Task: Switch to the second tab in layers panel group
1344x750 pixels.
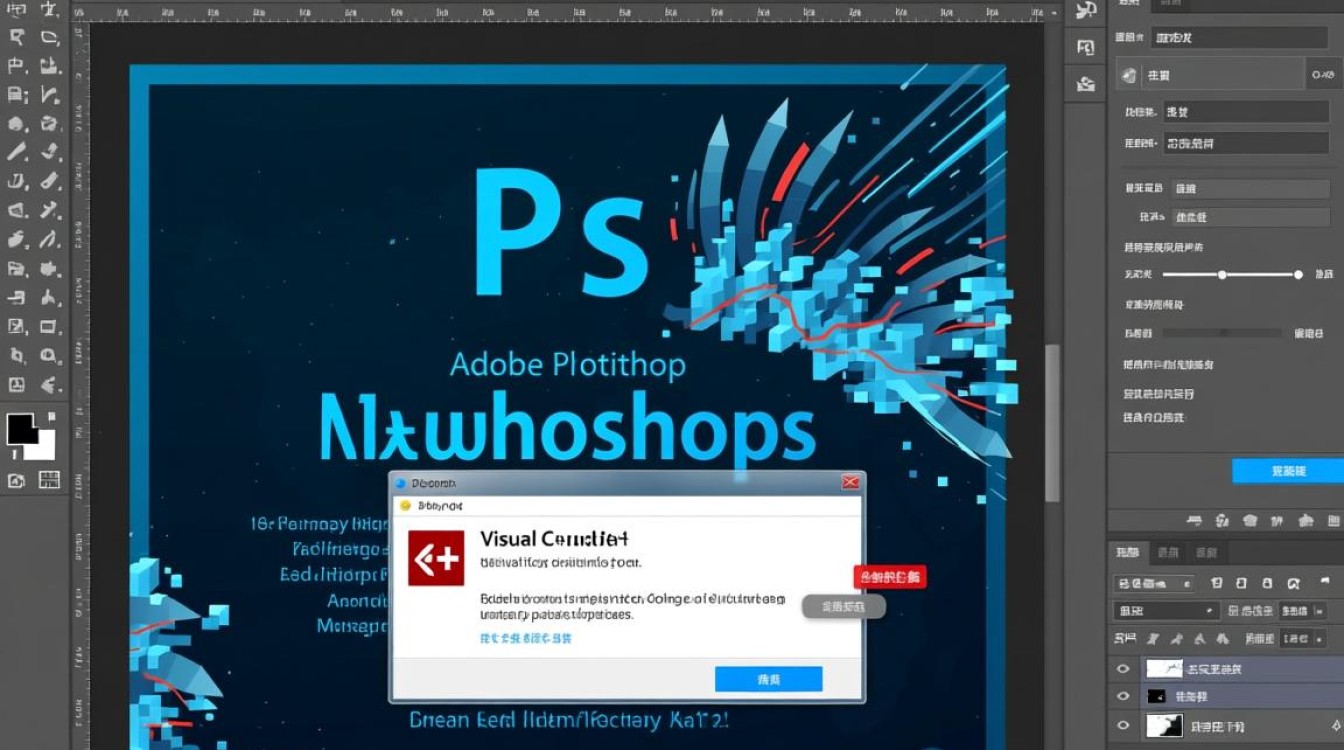Action: point(1167,552)
